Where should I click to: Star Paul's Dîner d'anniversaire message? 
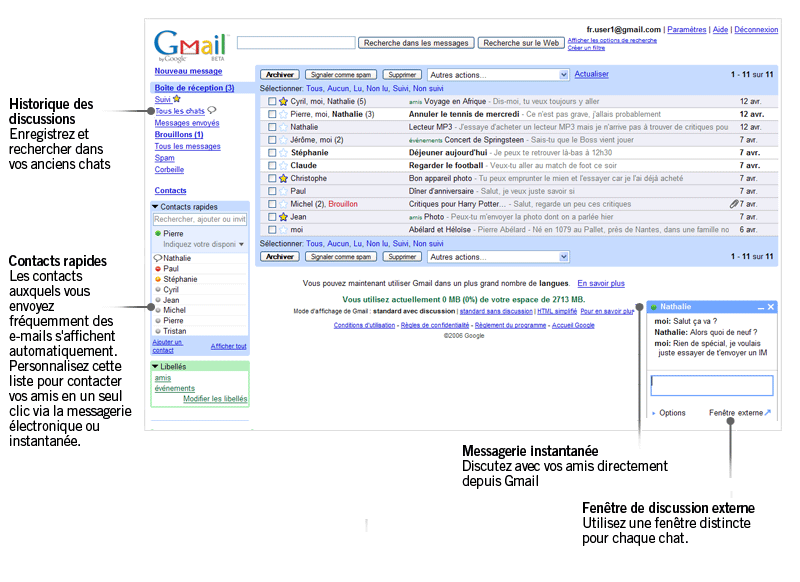tap(284, 191)
